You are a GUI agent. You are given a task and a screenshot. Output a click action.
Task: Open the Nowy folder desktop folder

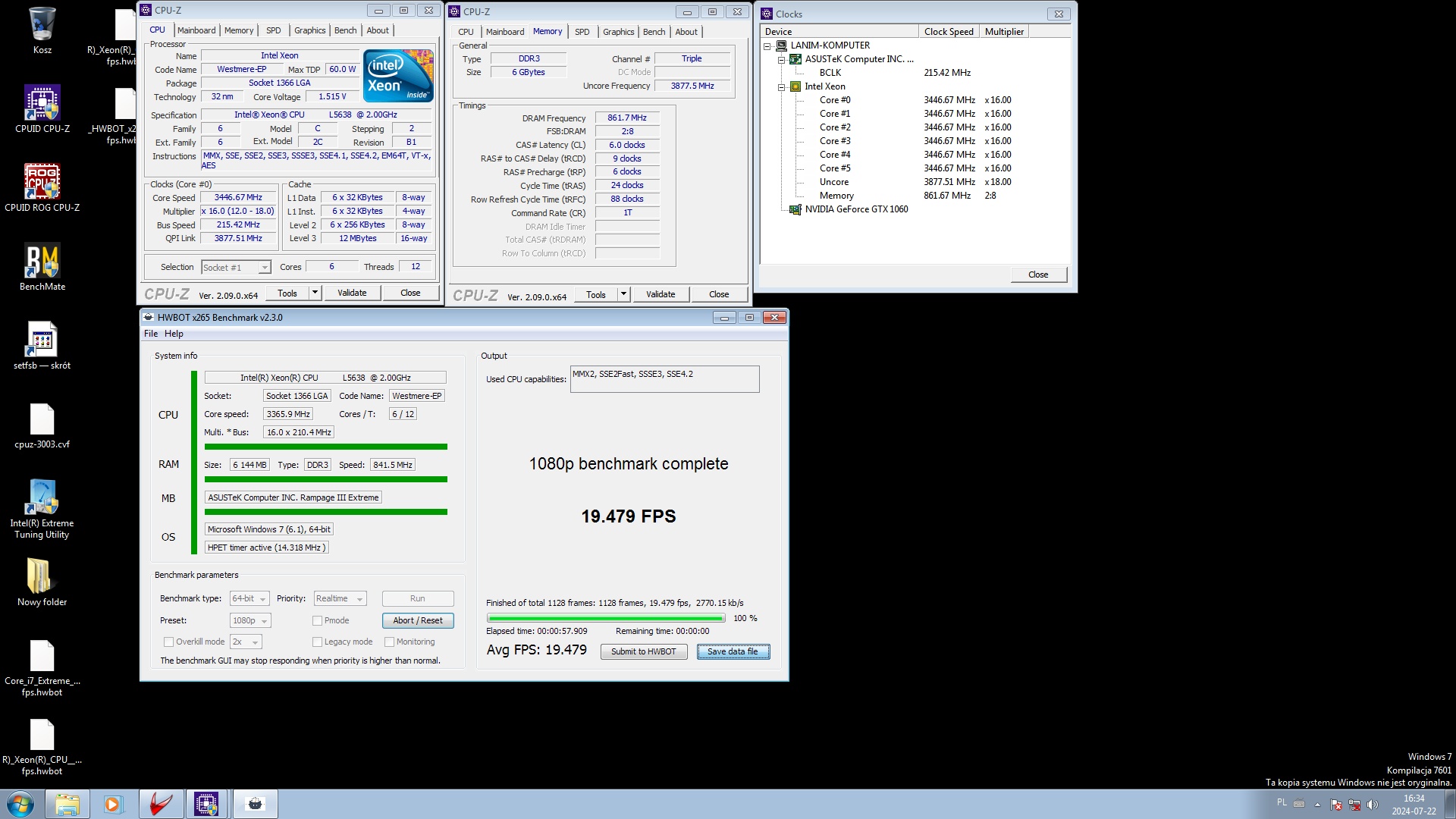(x=42, y=582)
